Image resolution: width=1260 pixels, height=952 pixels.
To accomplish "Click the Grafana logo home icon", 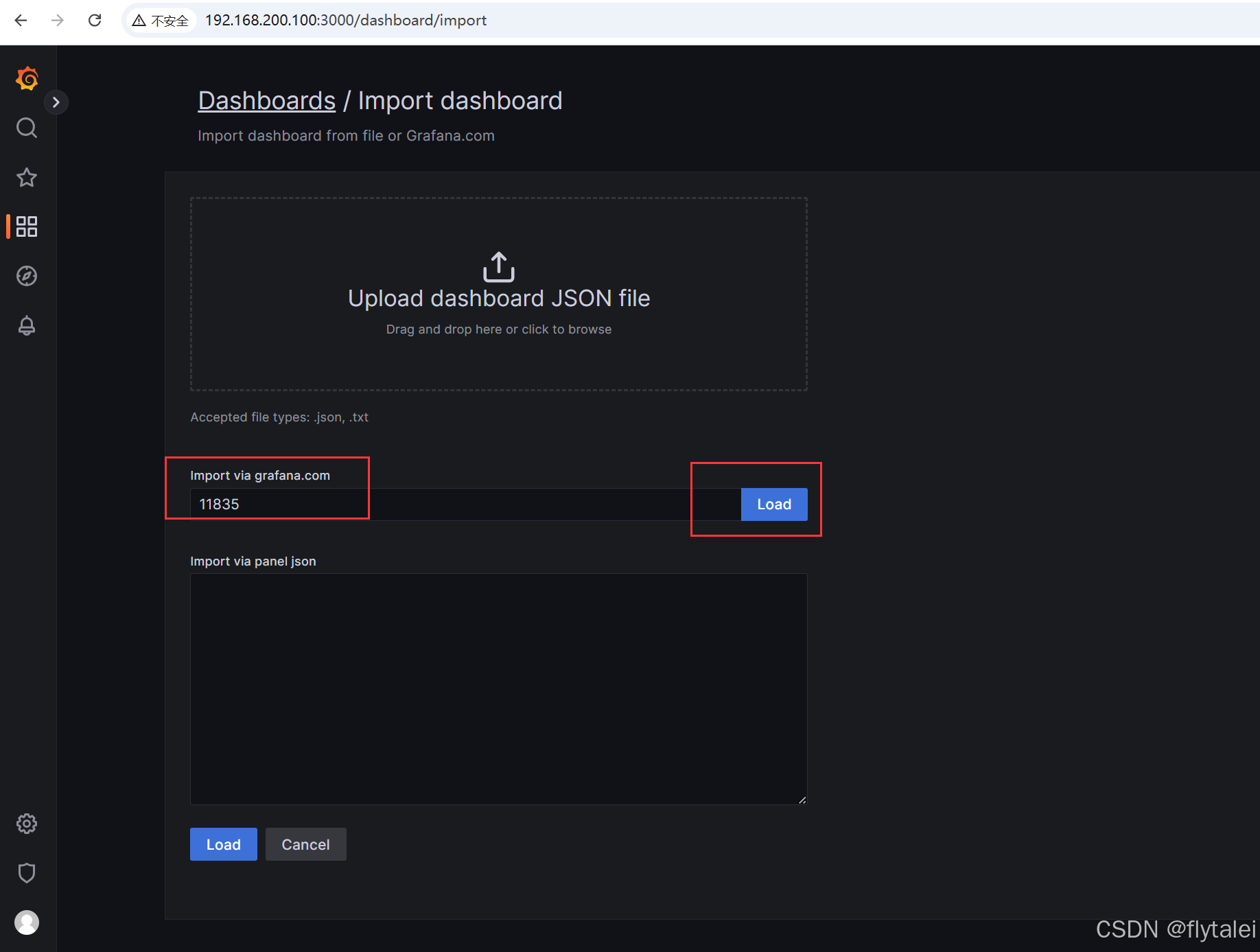I will pyautogui.click(x=27, y=79).
